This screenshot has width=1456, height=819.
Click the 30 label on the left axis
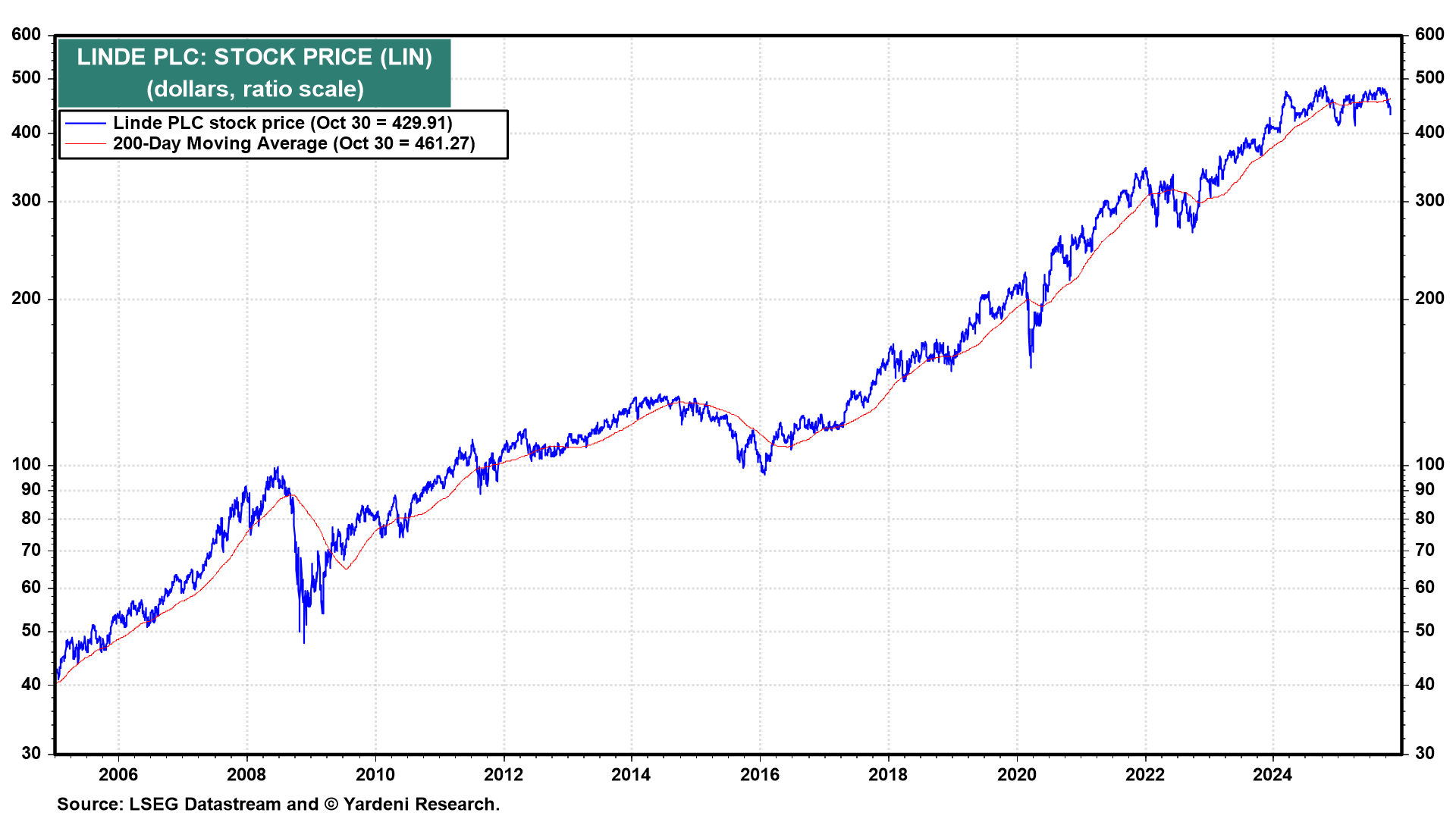[31, 753]
